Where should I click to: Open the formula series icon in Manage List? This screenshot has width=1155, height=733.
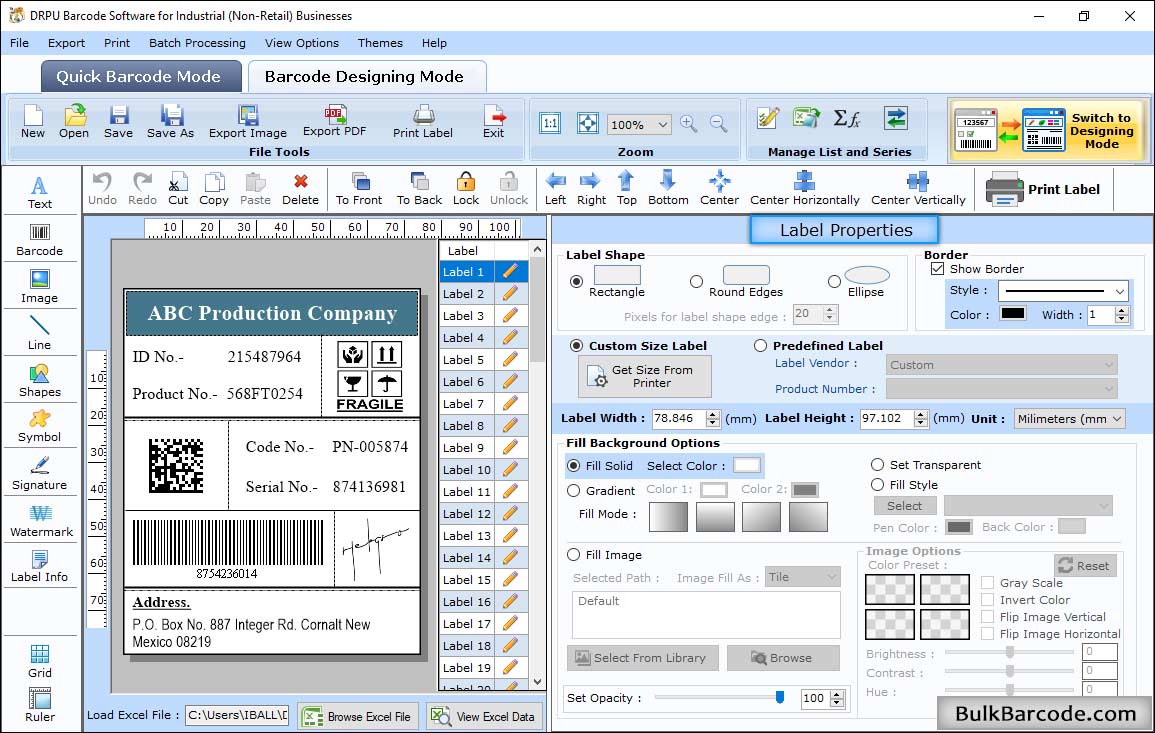point(846,118)
